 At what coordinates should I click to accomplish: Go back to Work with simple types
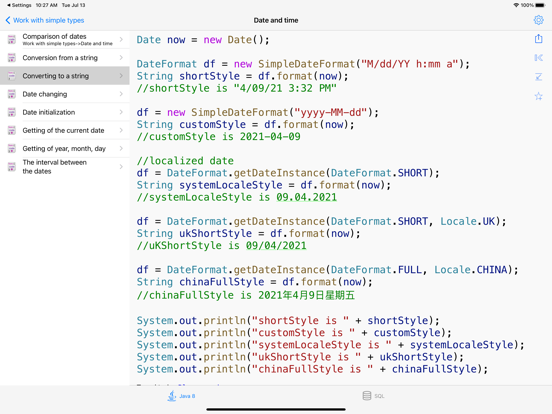45,20
